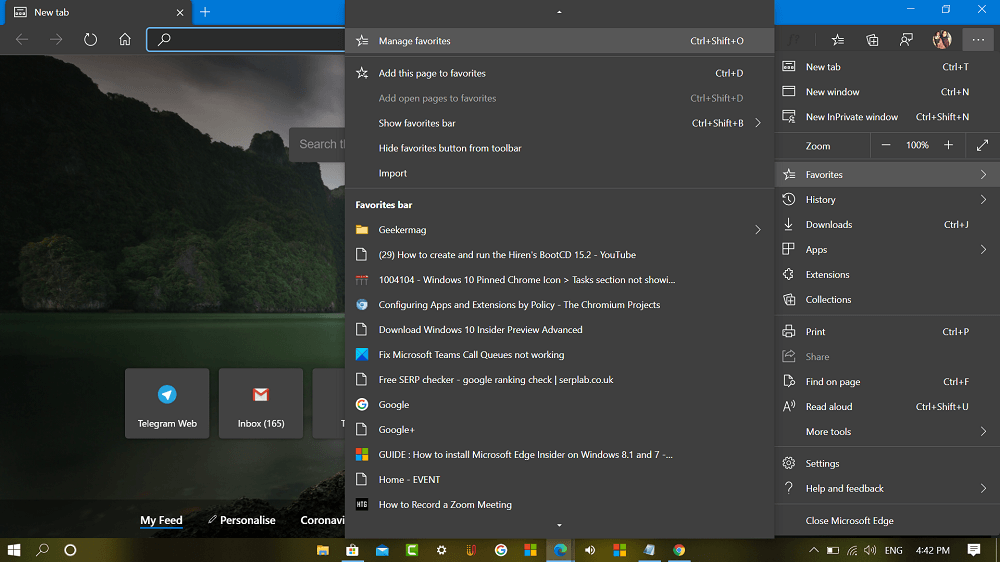Viewport: 1000px width, 562px height.
Task: Select Close Microsoft Edge
Action: [887, 521]
